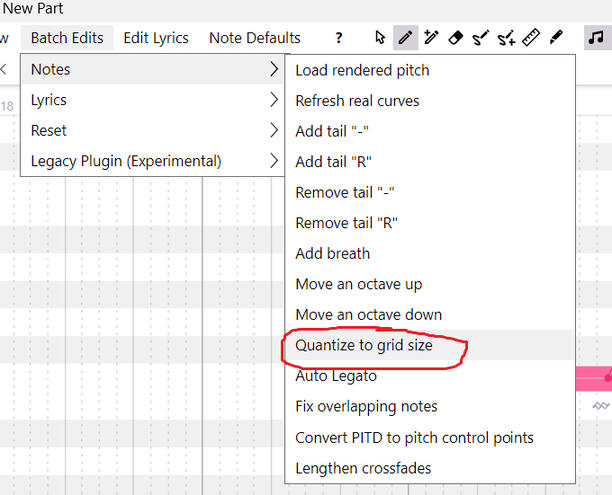Image resolution: width=612 pixels, height=495 pixels.
Task: Expand the Reset submenu
Action: tap(152, 130)
